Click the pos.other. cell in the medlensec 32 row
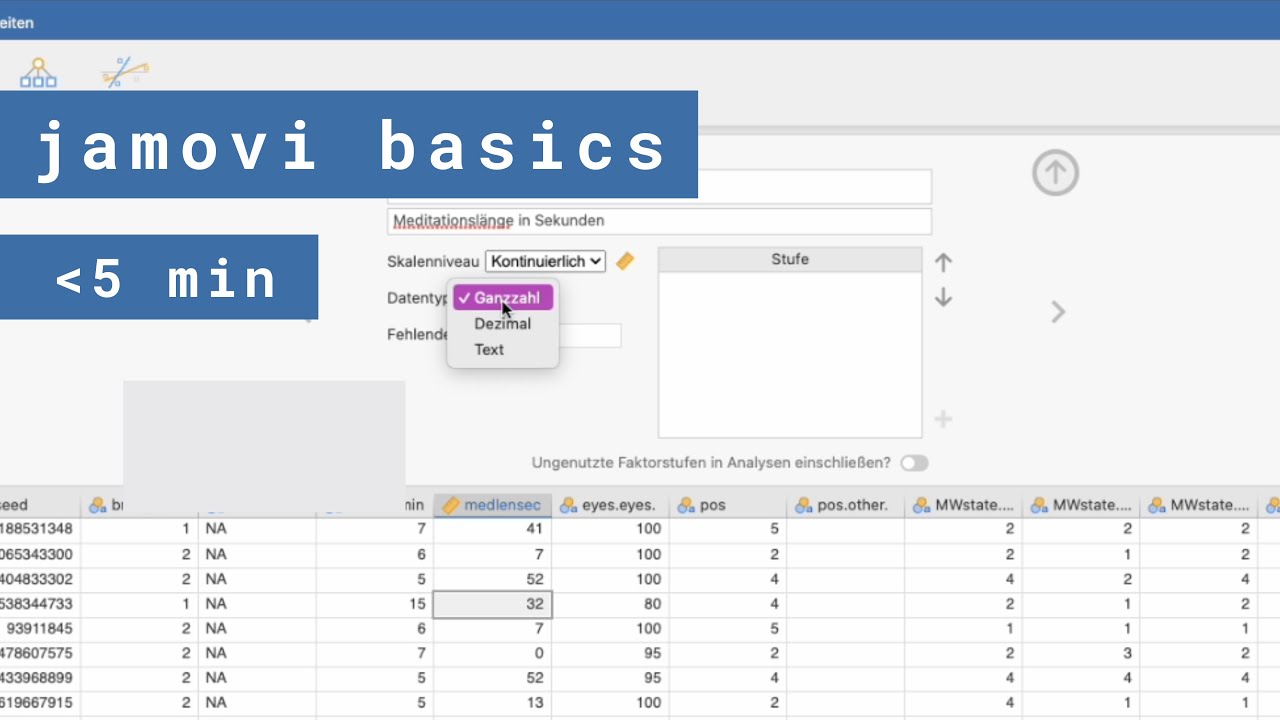 click(x=846, y=604)
